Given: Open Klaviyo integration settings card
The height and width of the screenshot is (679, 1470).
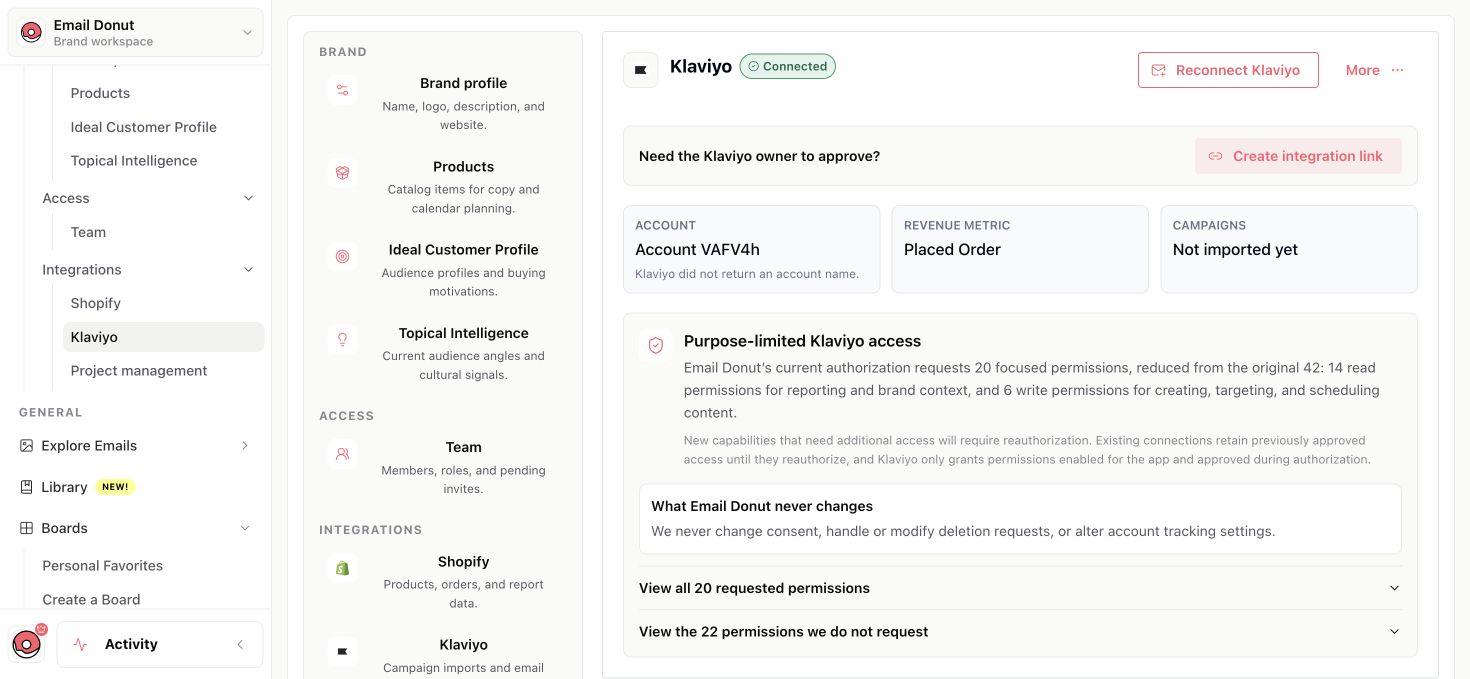Looking at the screenshot, I should (x=443, y=655).
